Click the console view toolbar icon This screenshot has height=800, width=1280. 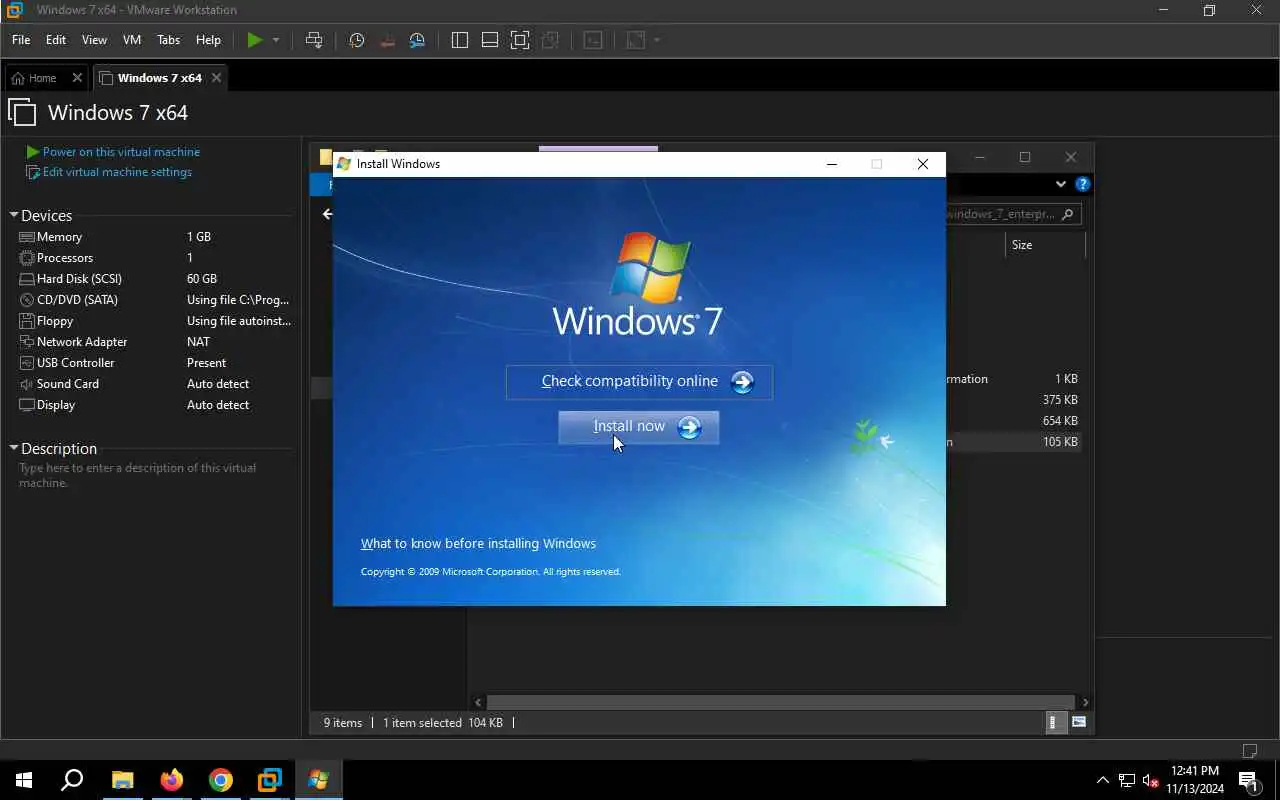pos(593,40)
